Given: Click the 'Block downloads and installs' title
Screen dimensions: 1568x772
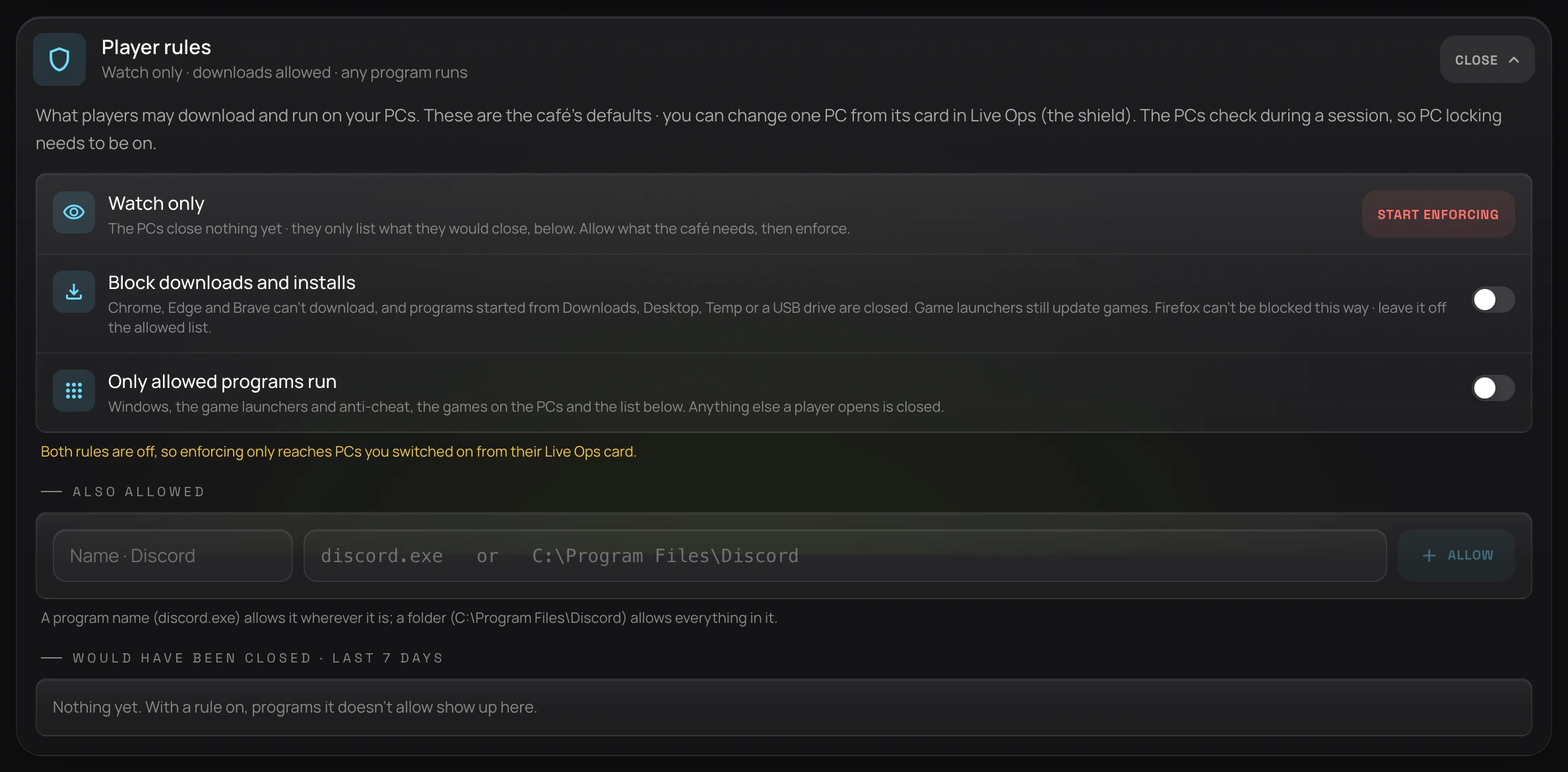Looking at the screenshot, I should (232, 282).
